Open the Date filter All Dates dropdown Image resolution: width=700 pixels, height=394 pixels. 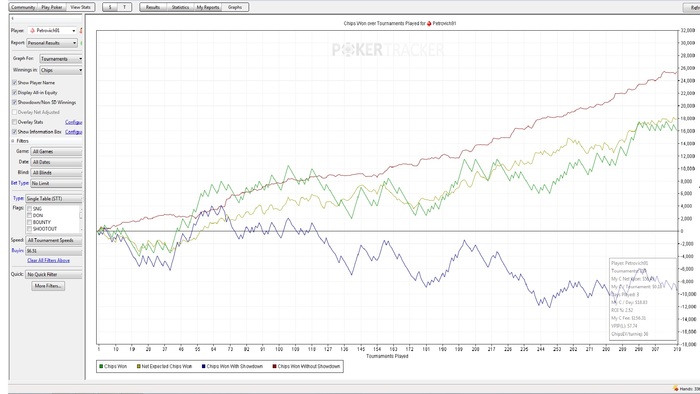click(56, 162)
